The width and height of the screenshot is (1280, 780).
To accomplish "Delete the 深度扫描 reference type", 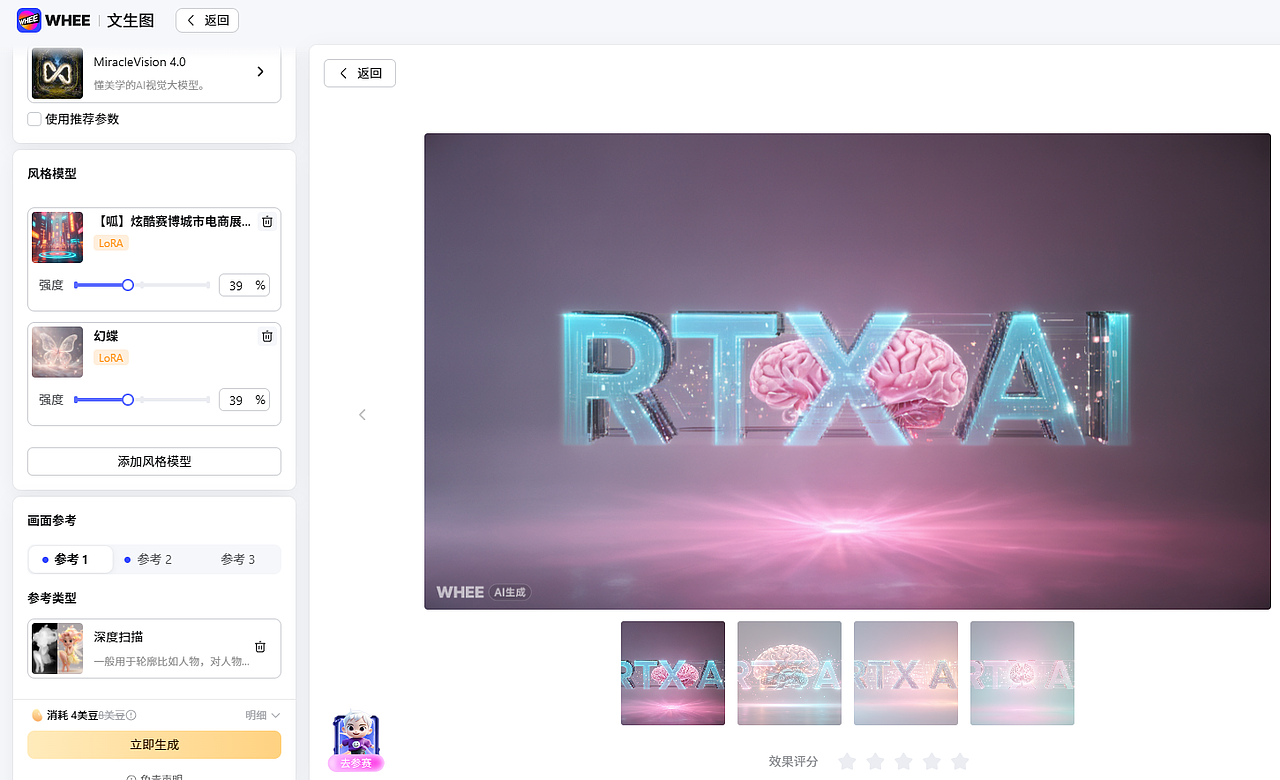I will coord(260,647).
